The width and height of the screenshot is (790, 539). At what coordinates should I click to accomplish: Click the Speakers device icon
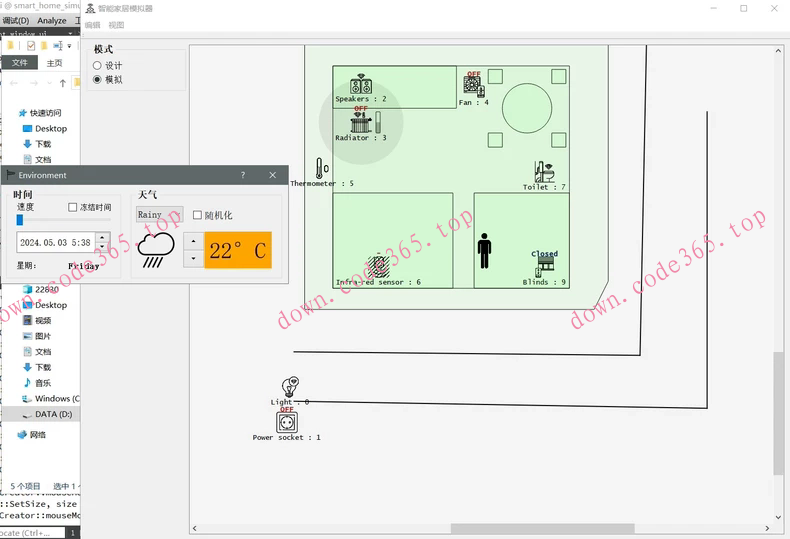(x=361, y=84)
